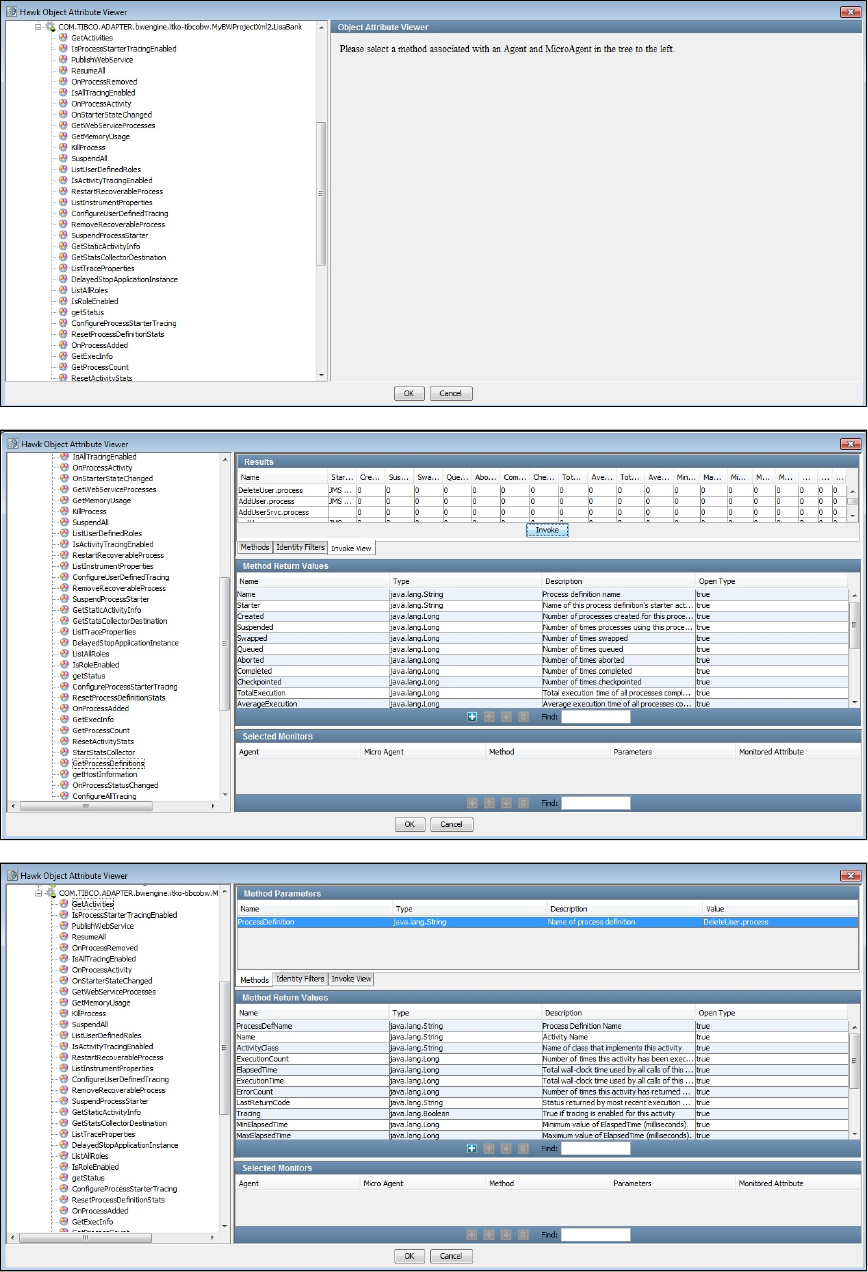This screenshot has height=1272, width=868.
Task: Open the Methods tab in the Results window
Action: coord(254,548)
